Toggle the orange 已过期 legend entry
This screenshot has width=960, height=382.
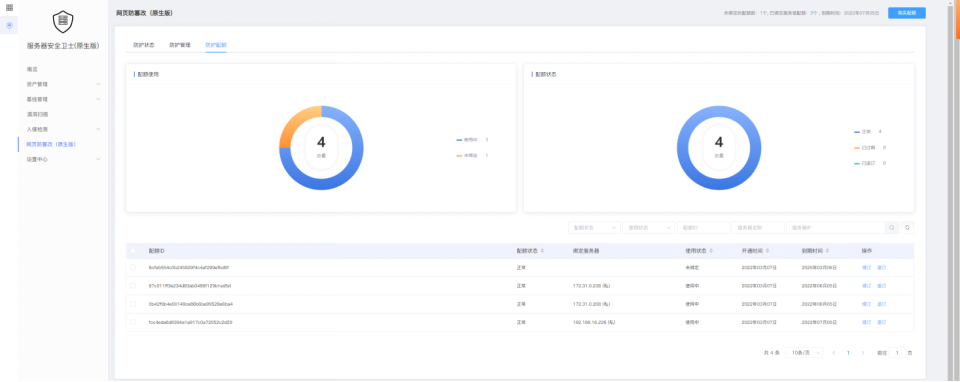pos(870,148)
